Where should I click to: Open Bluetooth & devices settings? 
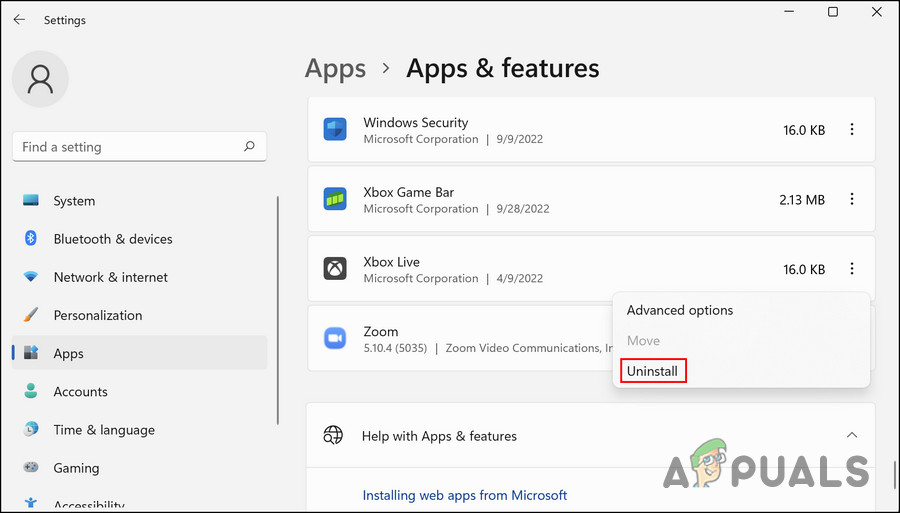point(139,239)
